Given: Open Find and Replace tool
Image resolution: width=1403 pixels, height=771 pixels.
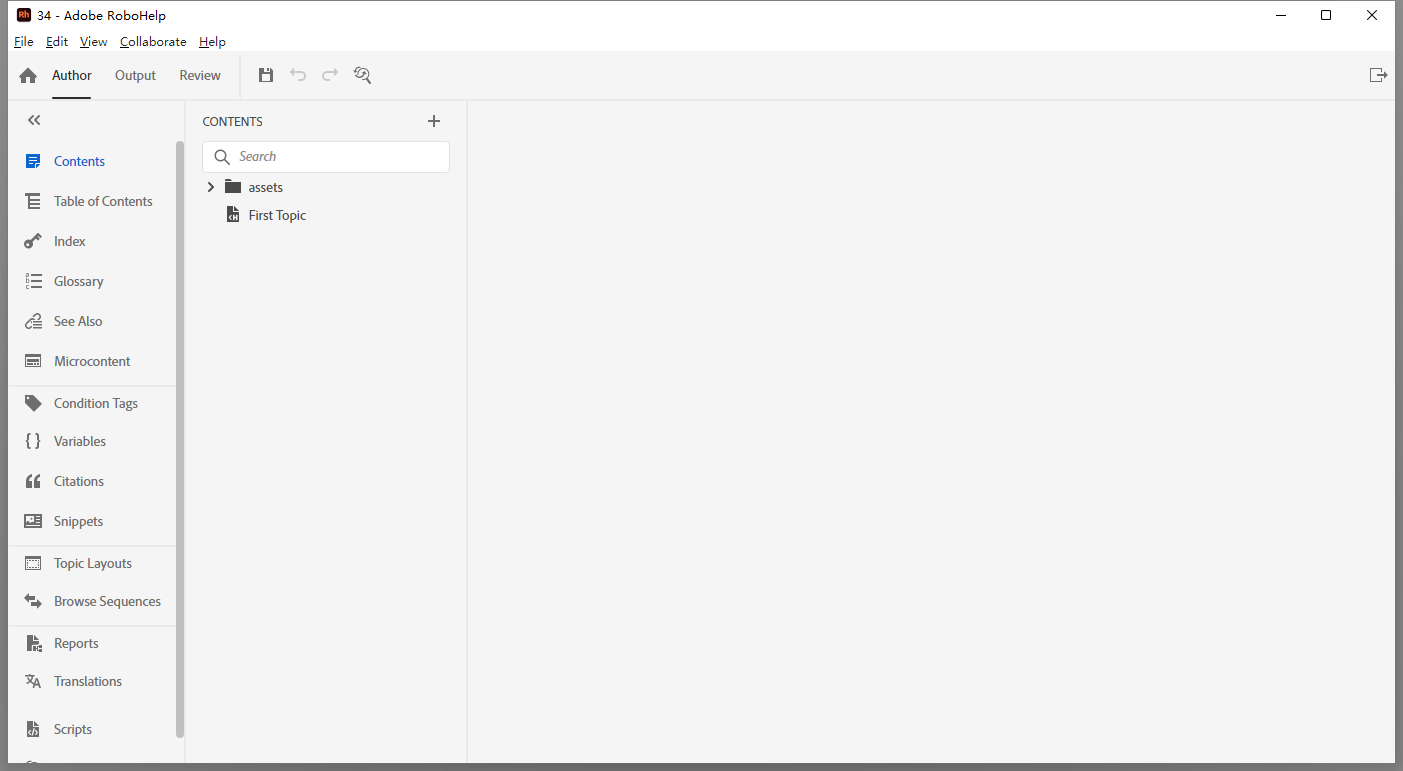Looking at the screenshot, I should pos(362,75).
